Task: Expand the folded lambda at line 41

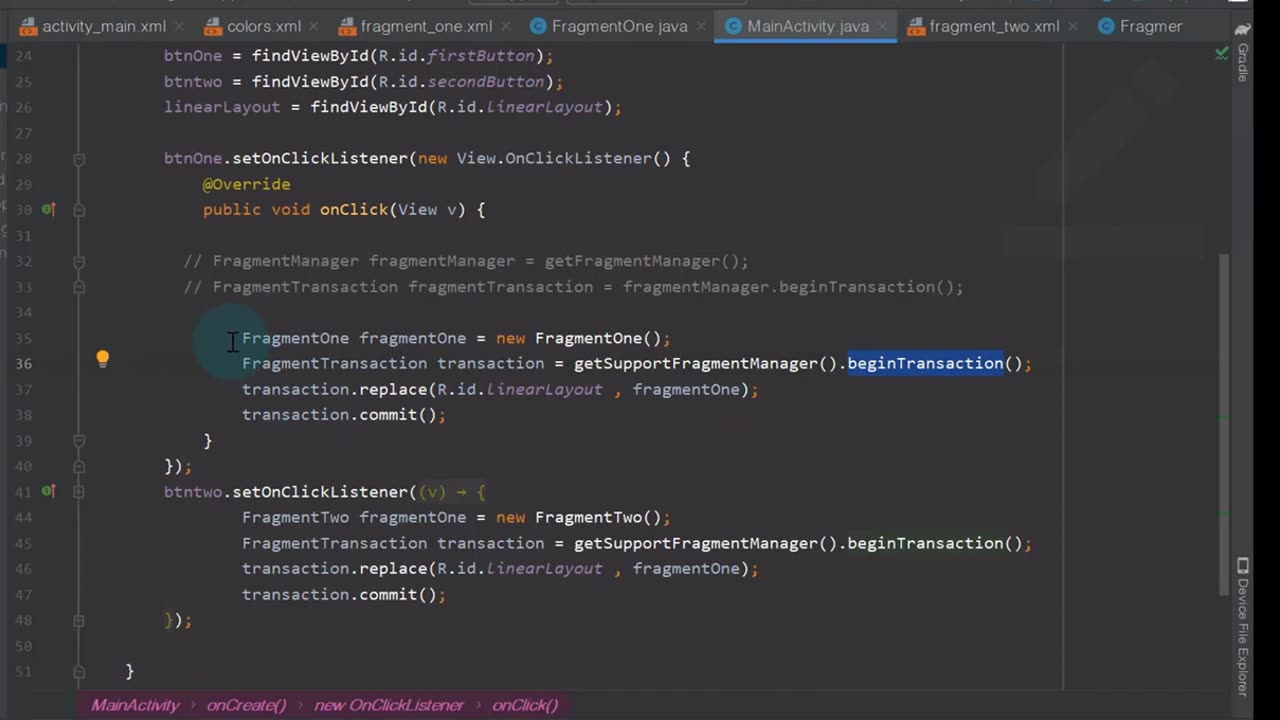Action: (x=79, y=492)
